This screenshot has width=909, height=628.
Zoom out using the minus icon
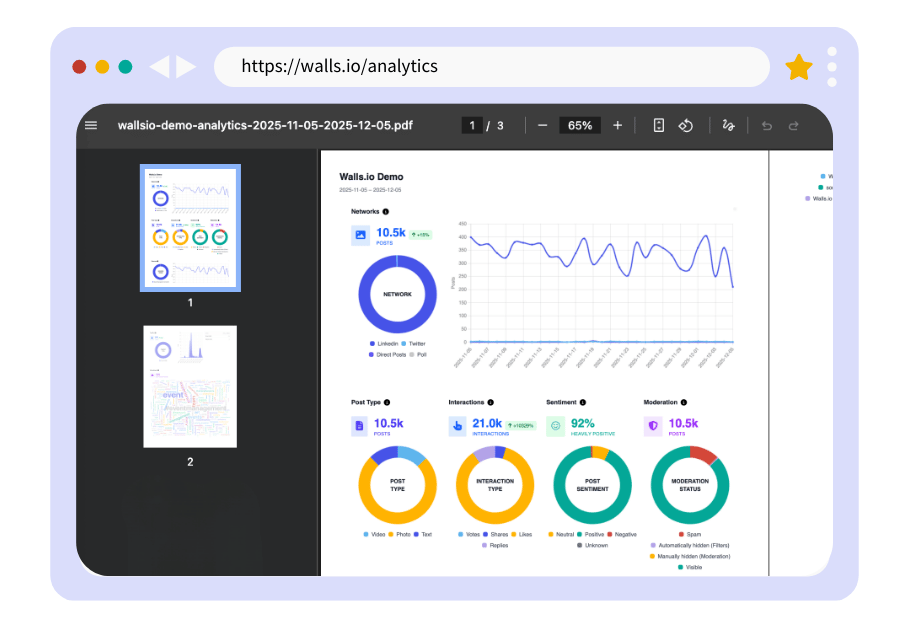click(542, 125)
